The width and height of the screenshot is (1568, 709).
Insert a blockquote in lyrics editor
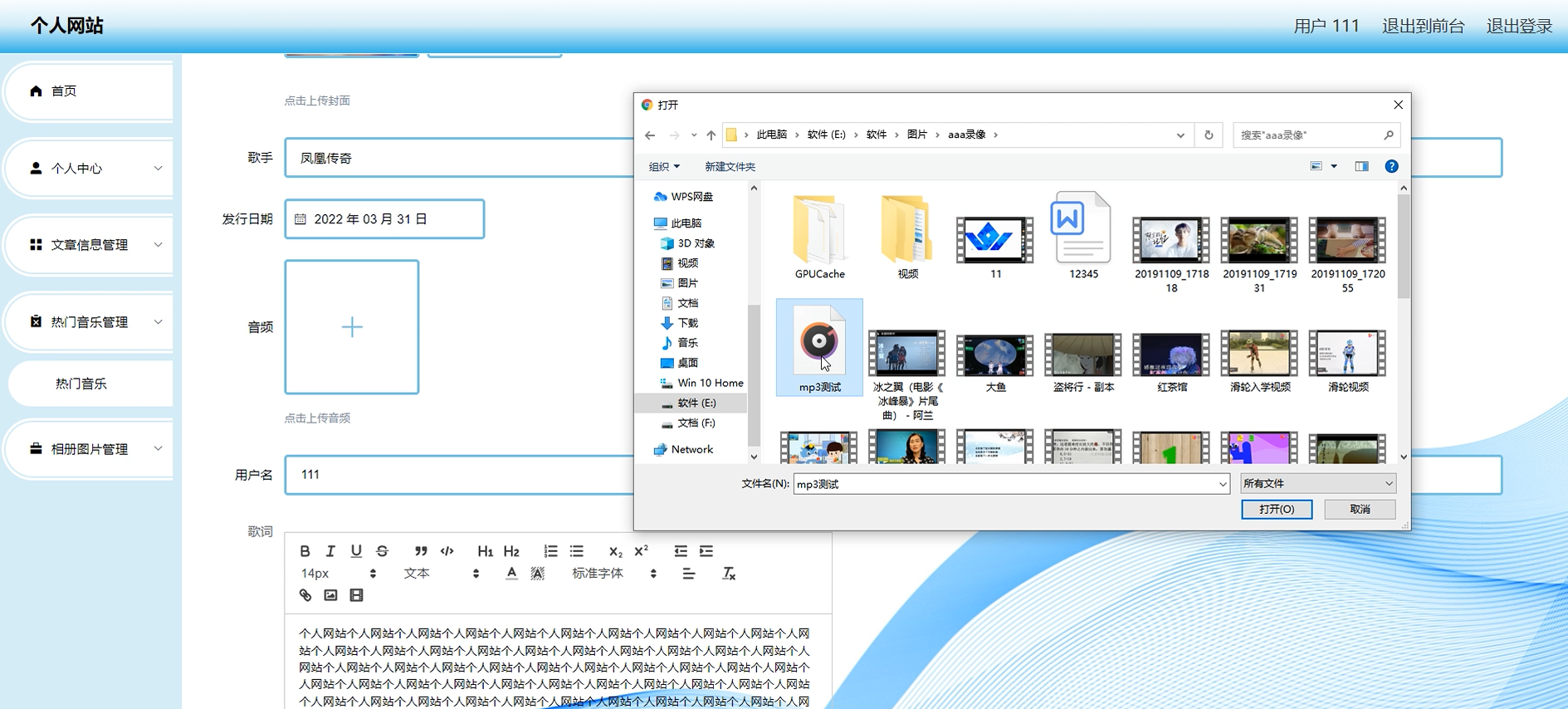[421, 551]
